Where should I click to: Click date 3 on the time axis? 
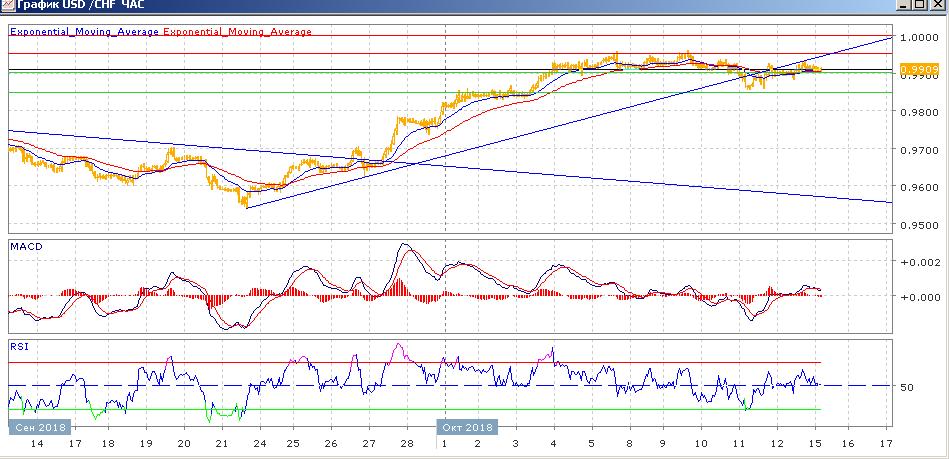[x=515, y=443]
